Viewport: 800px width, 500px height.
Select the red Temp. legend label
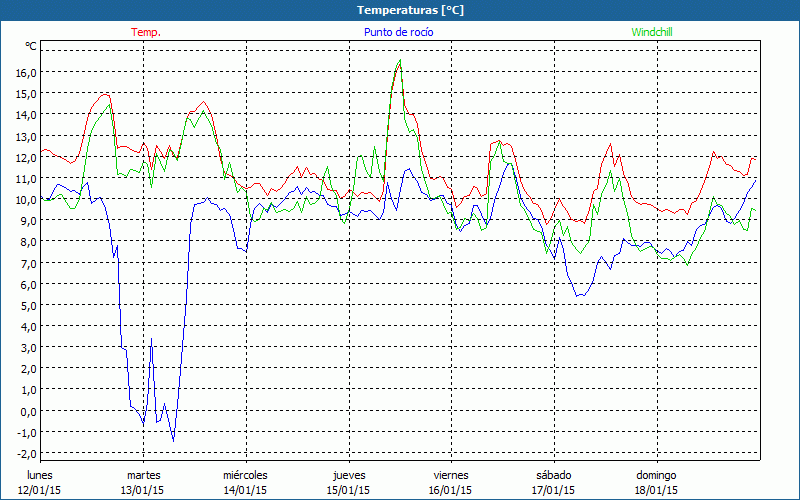pyautogui.click(x=146, y=32)
